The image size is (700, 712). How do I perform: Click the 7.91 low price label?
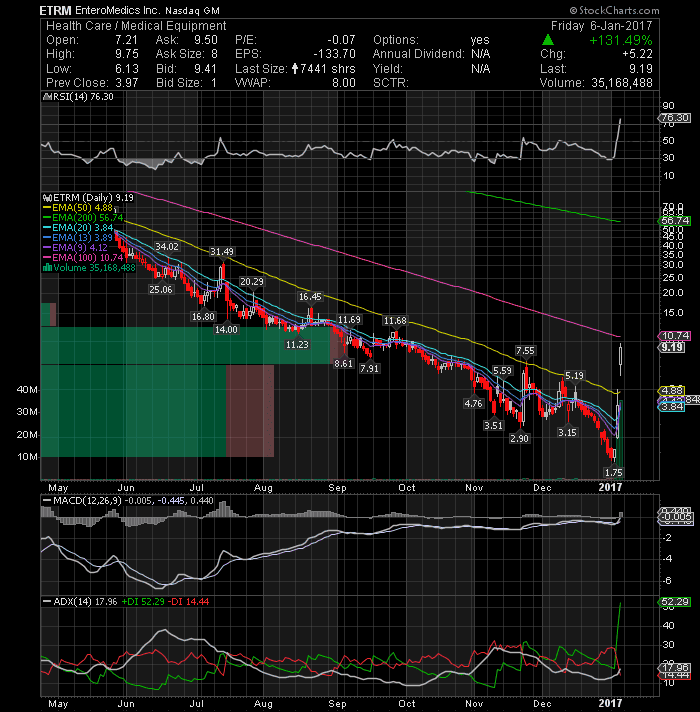click(x=369, y=369)
